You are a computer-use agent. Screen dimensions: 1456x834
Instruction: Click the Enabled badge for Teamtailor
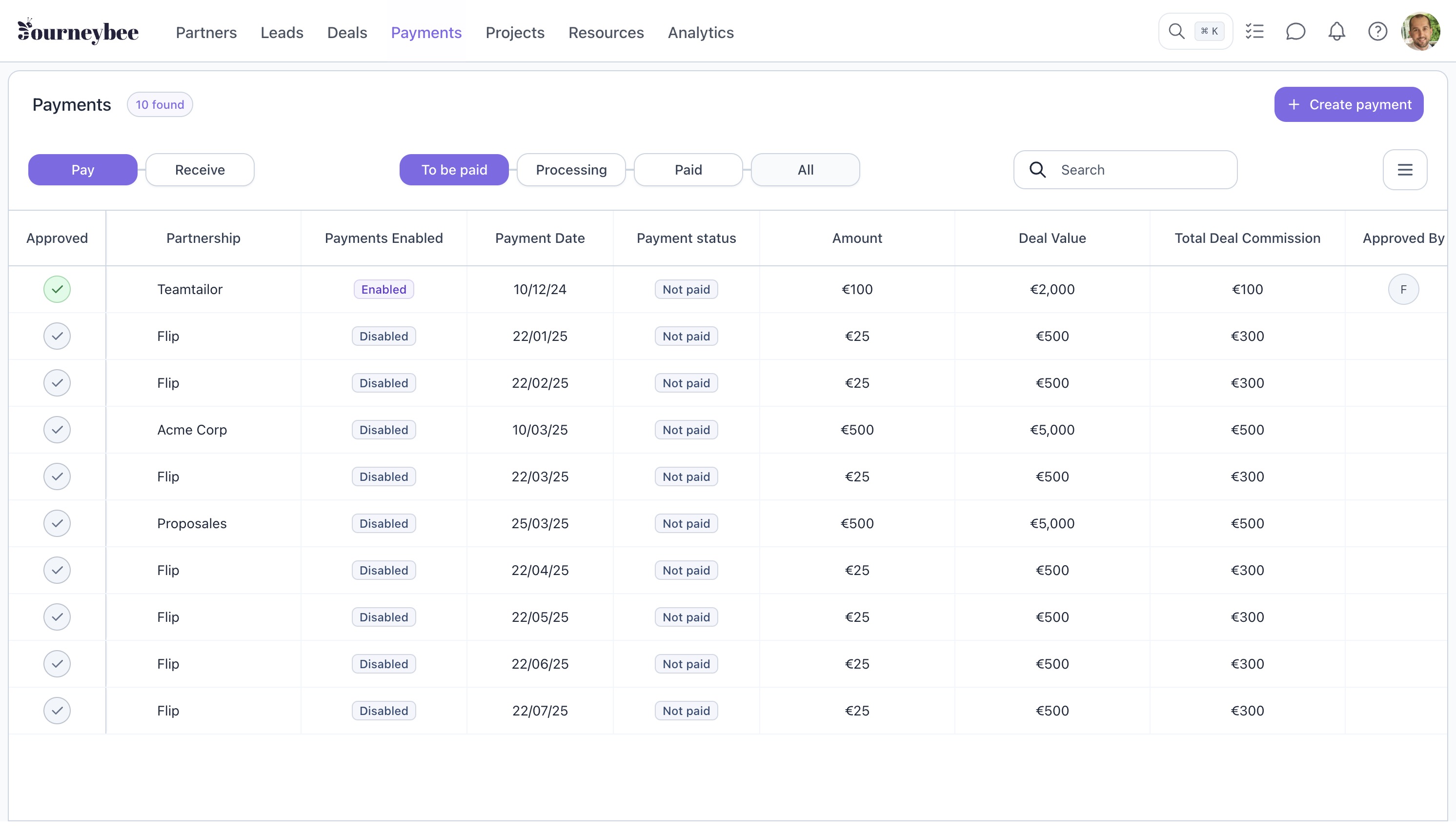pos(384,289)
